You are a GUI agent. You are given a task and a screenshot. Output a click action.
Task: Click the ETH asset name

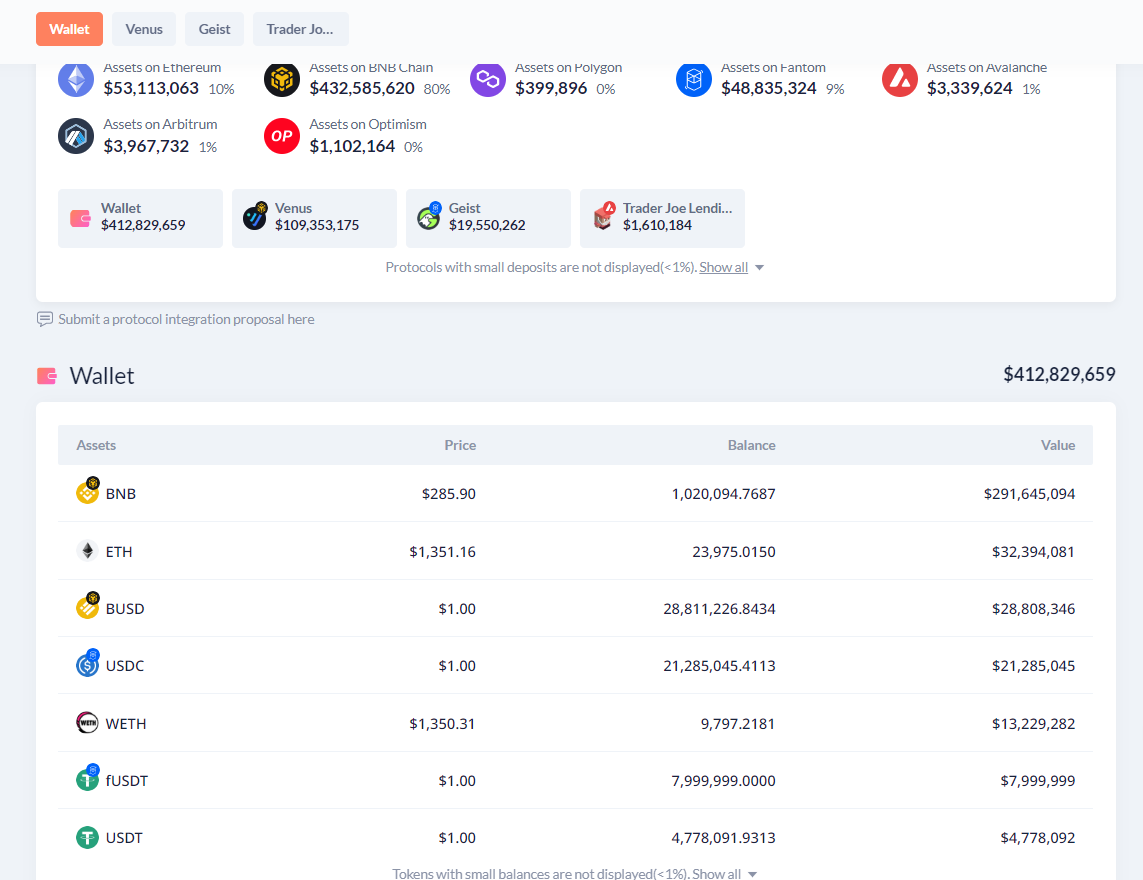119,552
